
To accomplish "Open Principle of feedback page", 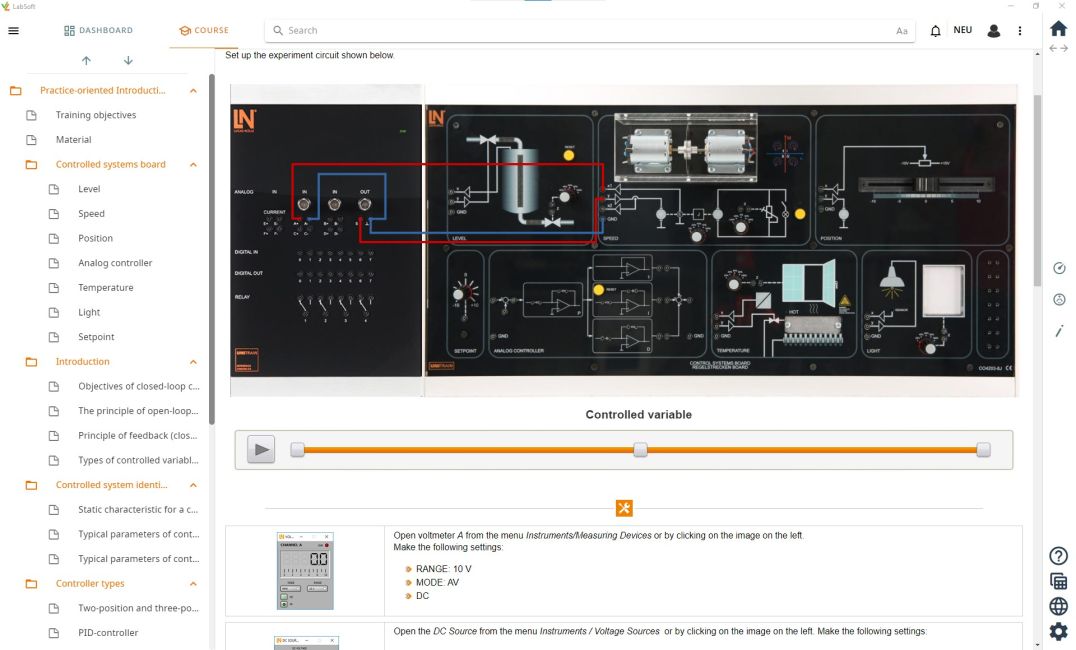I will coord(138,436).
